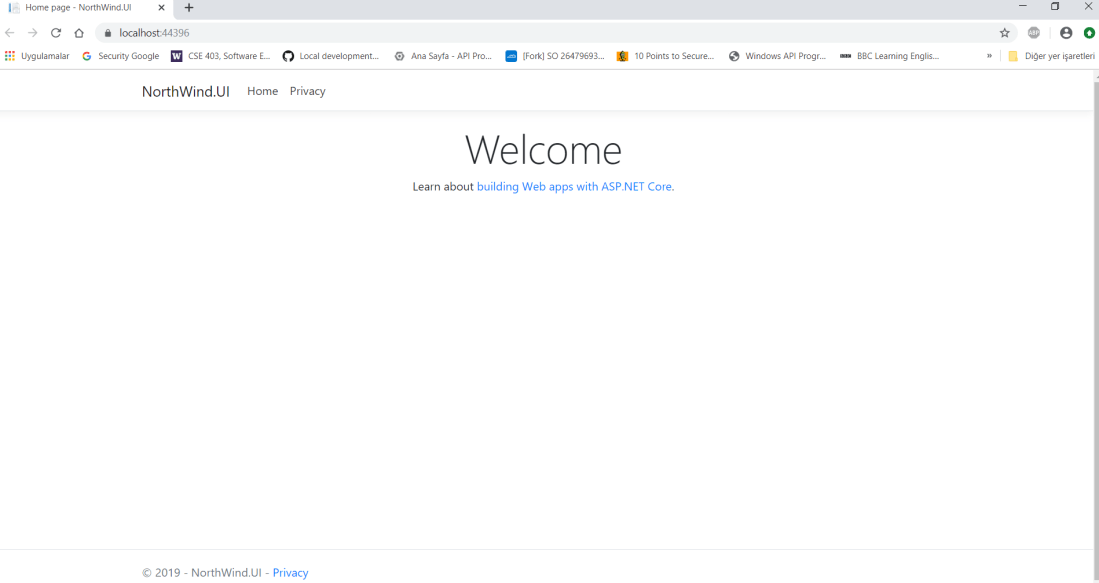Viewport: 1099px width, 583px height.
Task: Open Local development GitHub bookmark
Action: (331, 56)
